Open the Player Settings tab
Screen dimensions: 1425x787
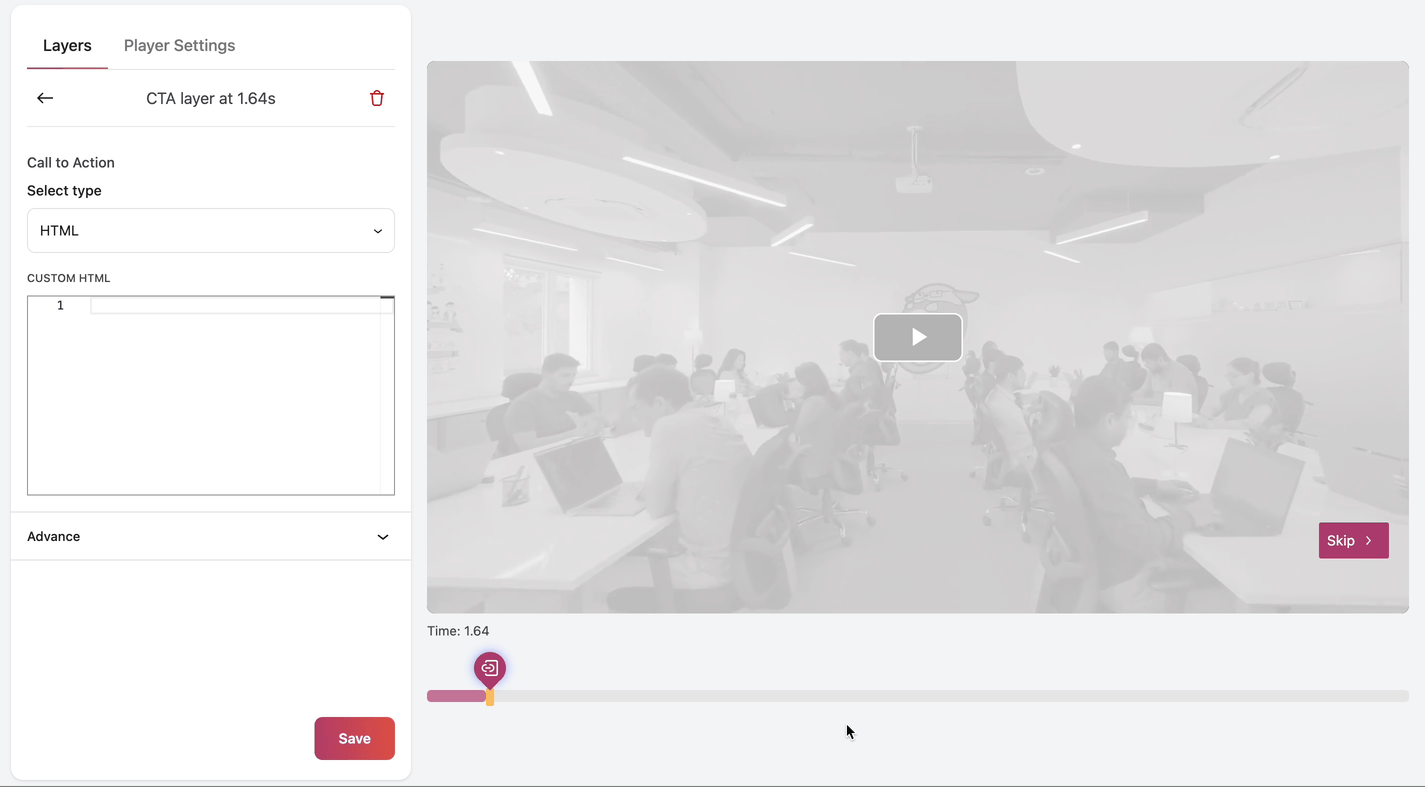(179, 46)
